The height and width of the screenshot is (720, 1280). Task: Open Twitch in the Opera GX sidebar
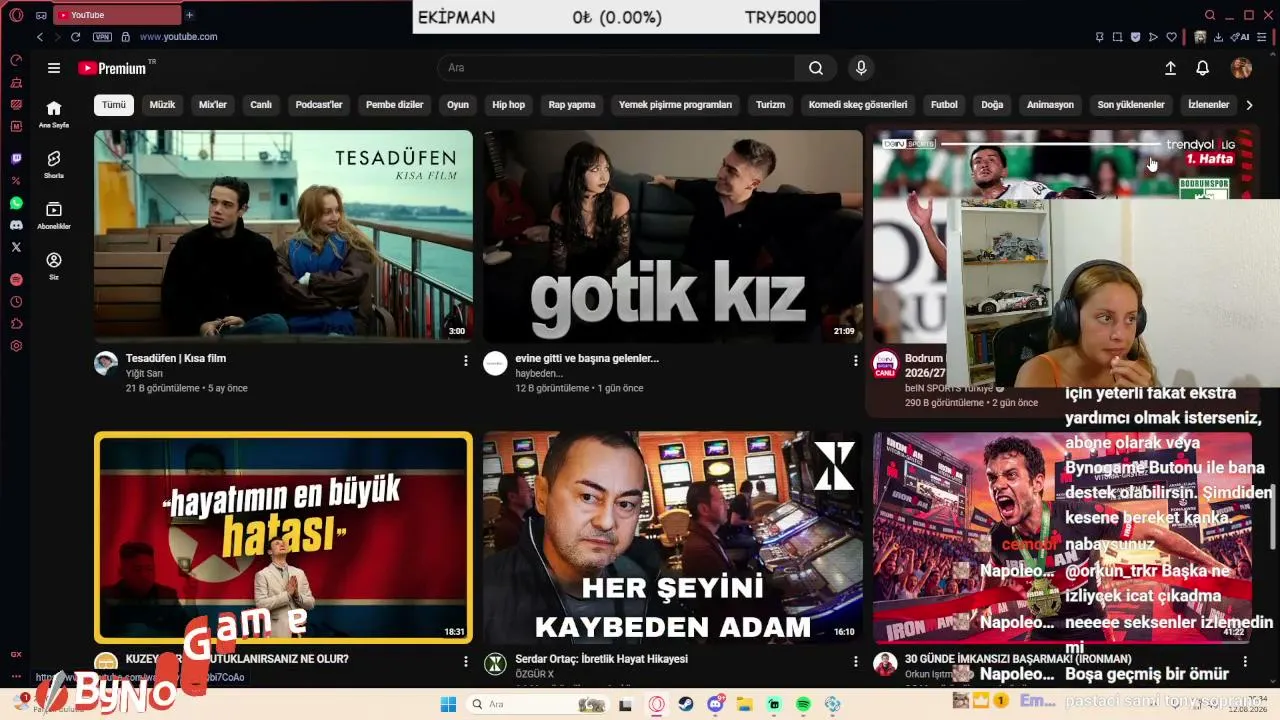(16, 159)
